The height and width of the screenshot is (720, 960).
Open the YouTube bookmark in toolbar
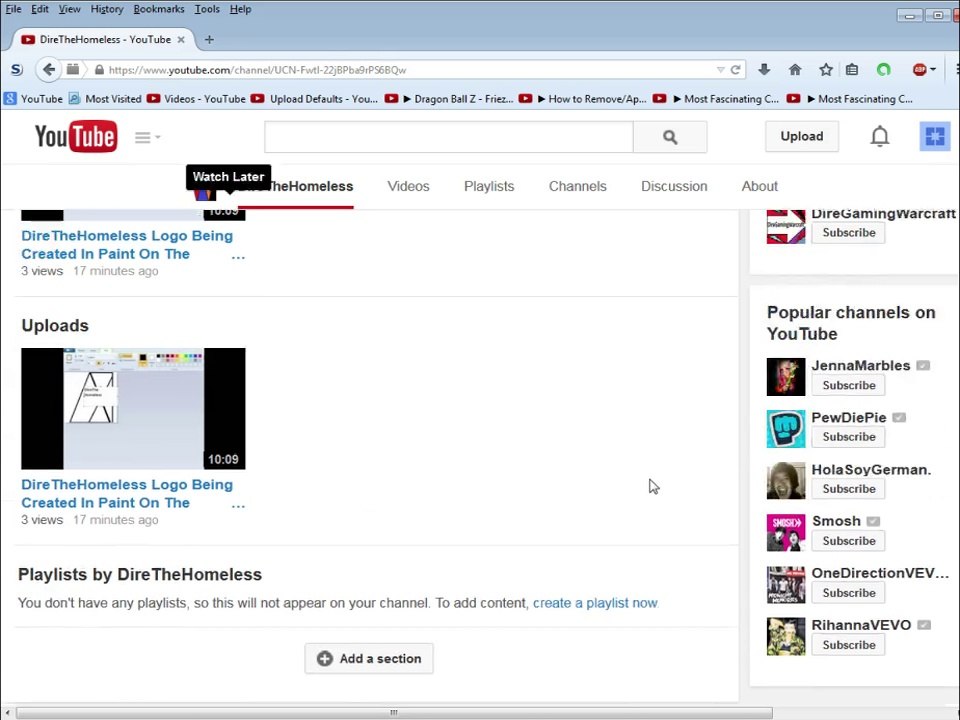coord(34,99)
